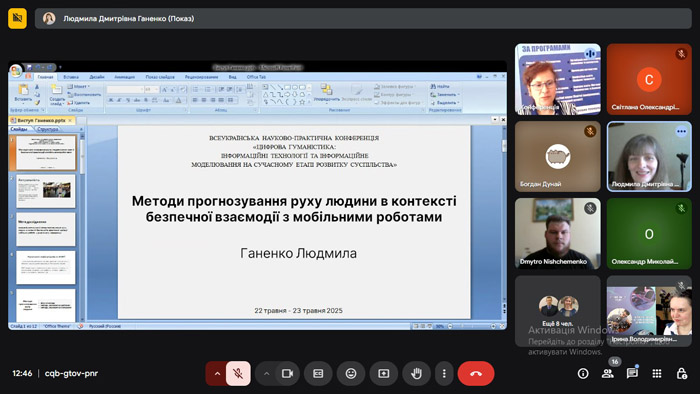Click the Эффекты для фигур icon
The height and width of the screenshot is (394, 700).
pos(398,103)
